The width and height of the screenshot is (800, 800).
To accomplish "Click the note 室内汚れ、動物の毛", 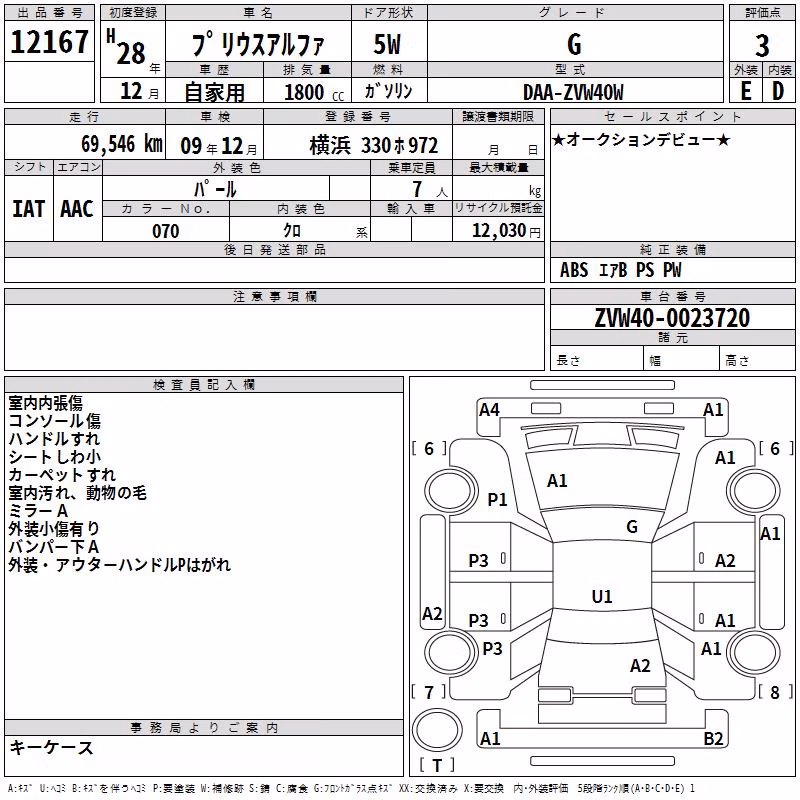I will pyautogui.click(x=77, y=493).
